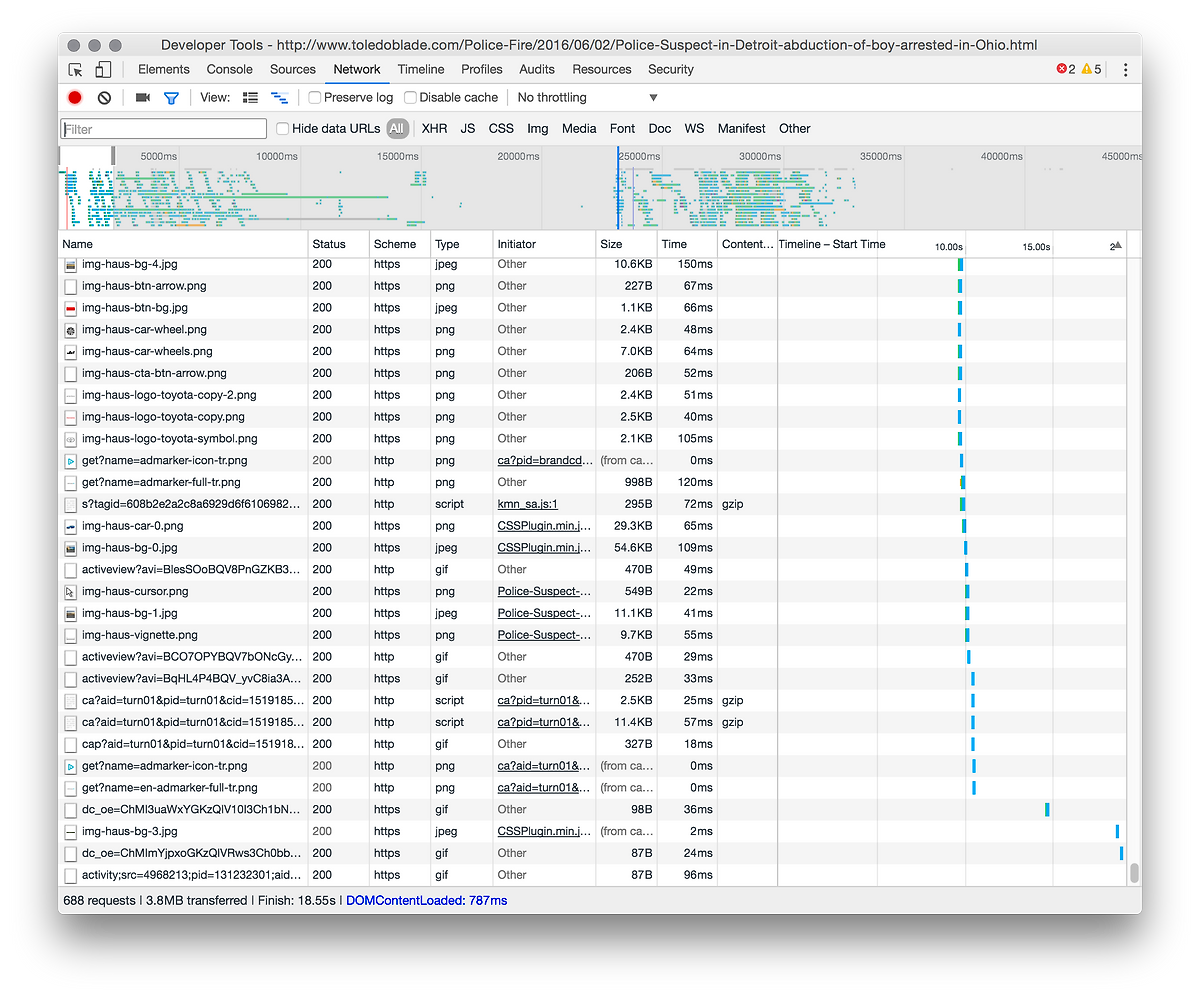Open the Profiles tab
The height and width of the screenshot is (997, 1200).
[x=482, y=70]
